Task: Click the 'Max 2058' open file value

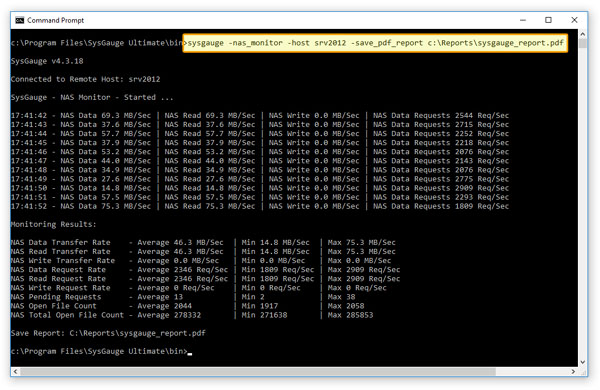Action: click(346, 306)
